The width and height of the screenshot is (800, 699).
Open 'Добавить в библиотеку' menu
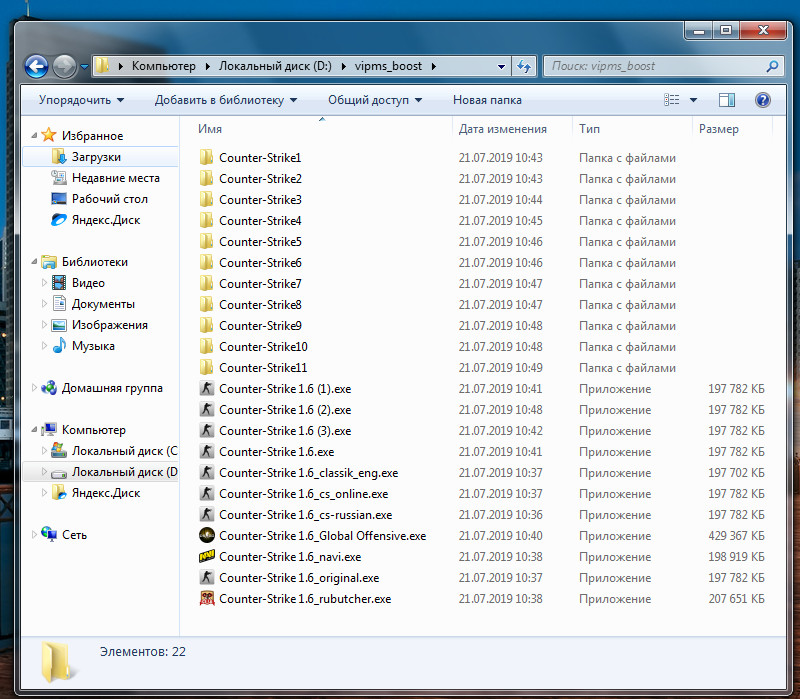pyautogui.click(x=226, y=100)
